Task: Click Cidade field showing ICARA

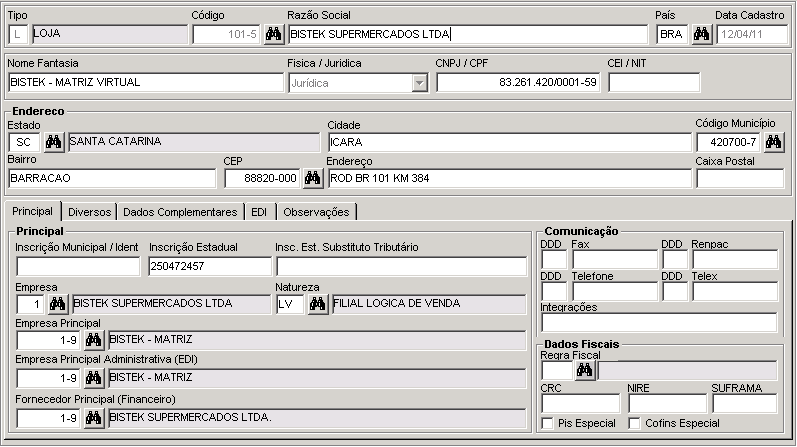Action: click(510, 142)
